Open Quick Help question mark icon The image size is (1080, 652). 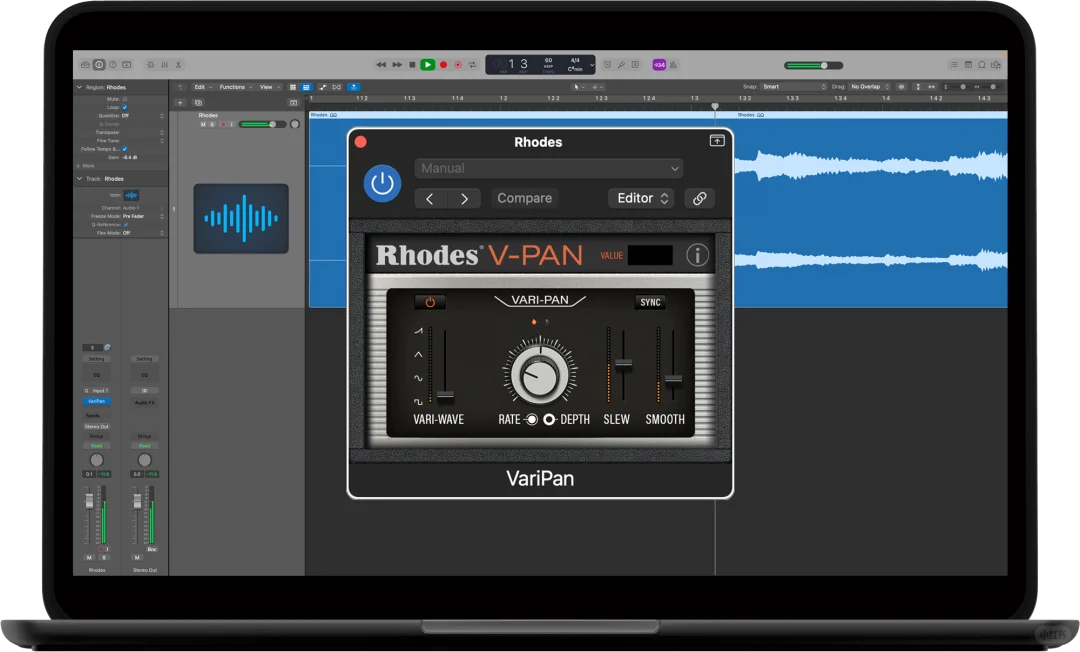coord(113,65)
